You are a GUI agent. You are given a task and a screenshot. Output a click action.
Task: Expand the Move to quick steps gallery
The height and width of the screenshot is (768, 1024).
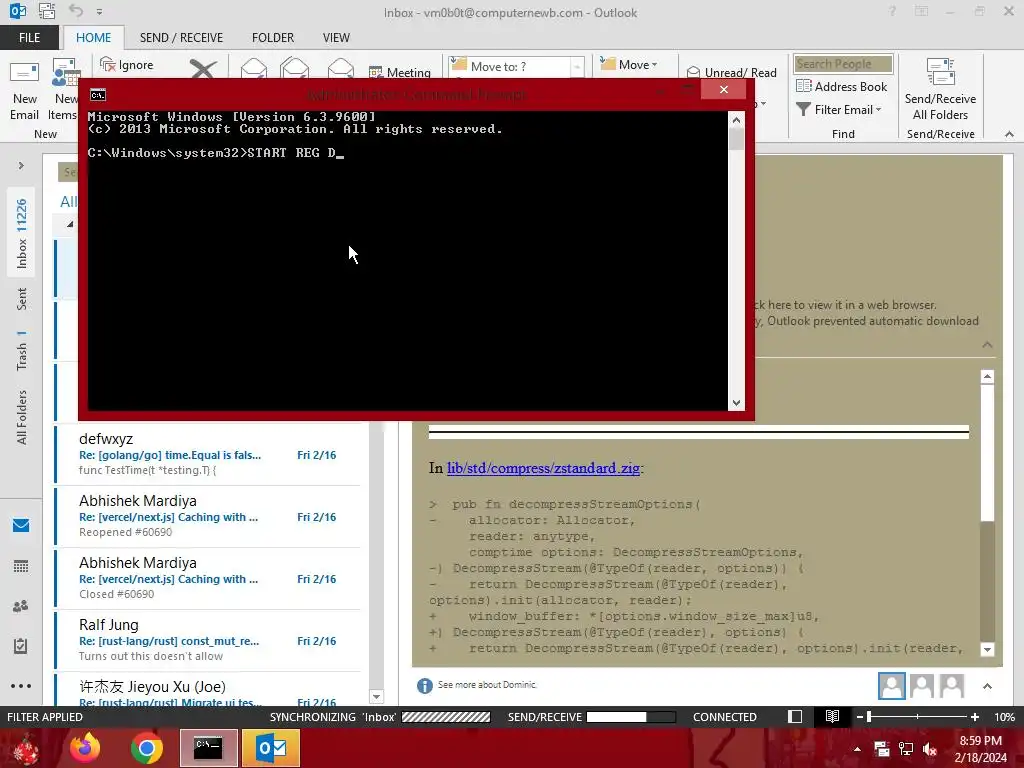tap(577, 67)
